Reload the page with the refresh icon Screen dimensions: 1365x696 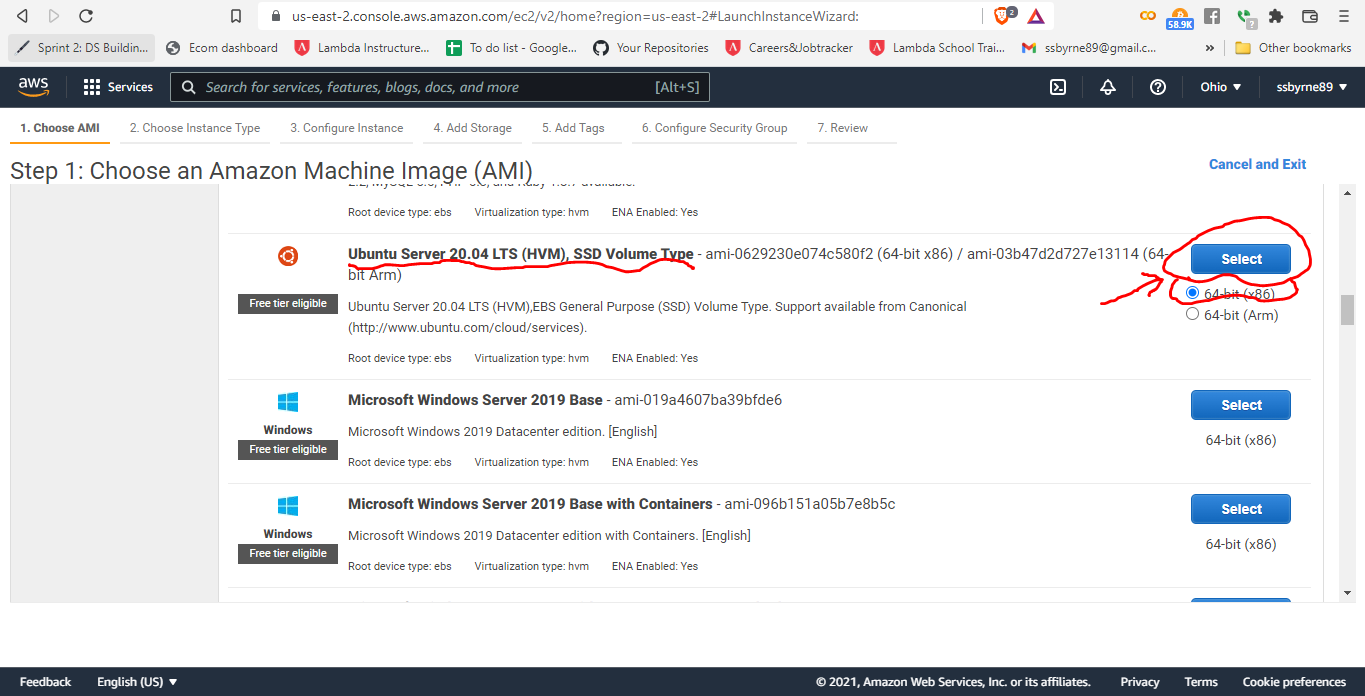tap(86, 16)
